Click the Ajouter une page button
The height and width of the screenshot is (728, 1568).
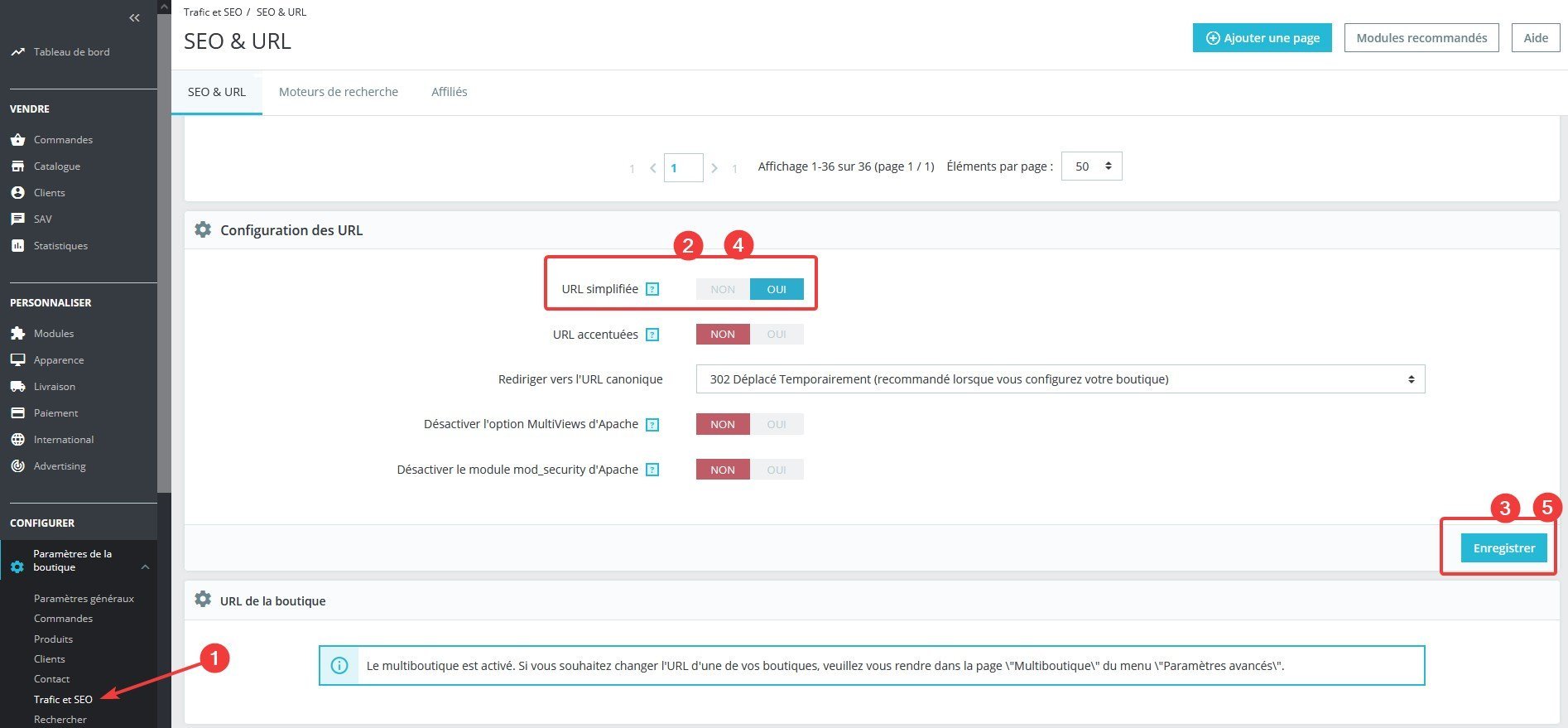[1263, 38]
